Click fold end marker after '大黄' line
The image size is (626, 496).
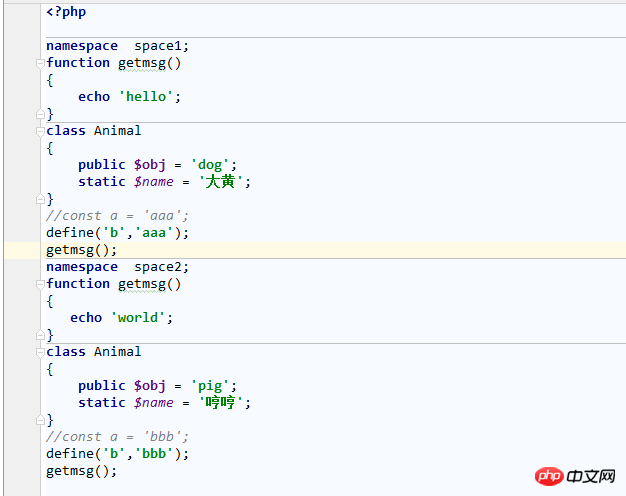pyautogui.click(x=41, y=199)
